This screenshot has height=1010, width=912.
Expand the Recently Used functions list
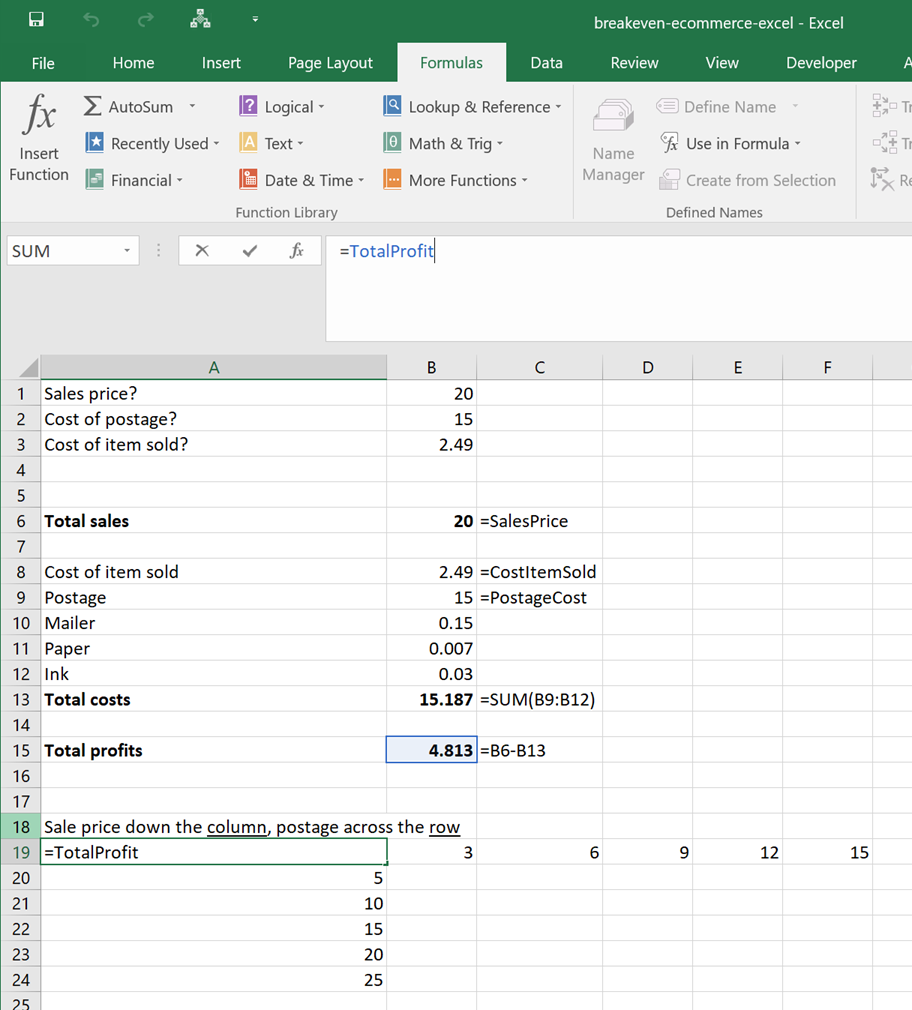click(x=153, y=144)
